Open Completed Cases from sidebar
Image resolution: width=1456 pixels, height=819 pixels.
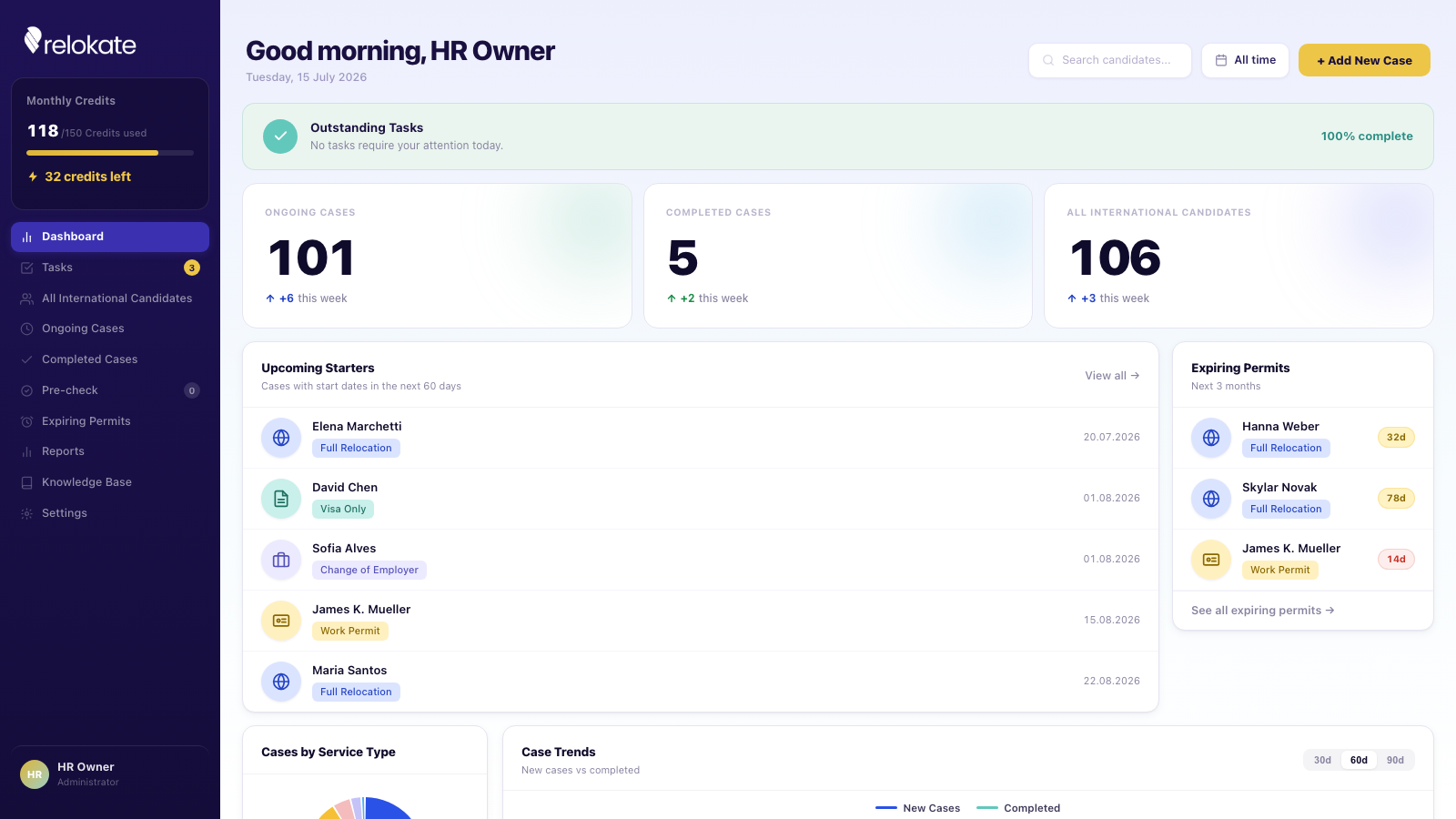tap(110, 359)
